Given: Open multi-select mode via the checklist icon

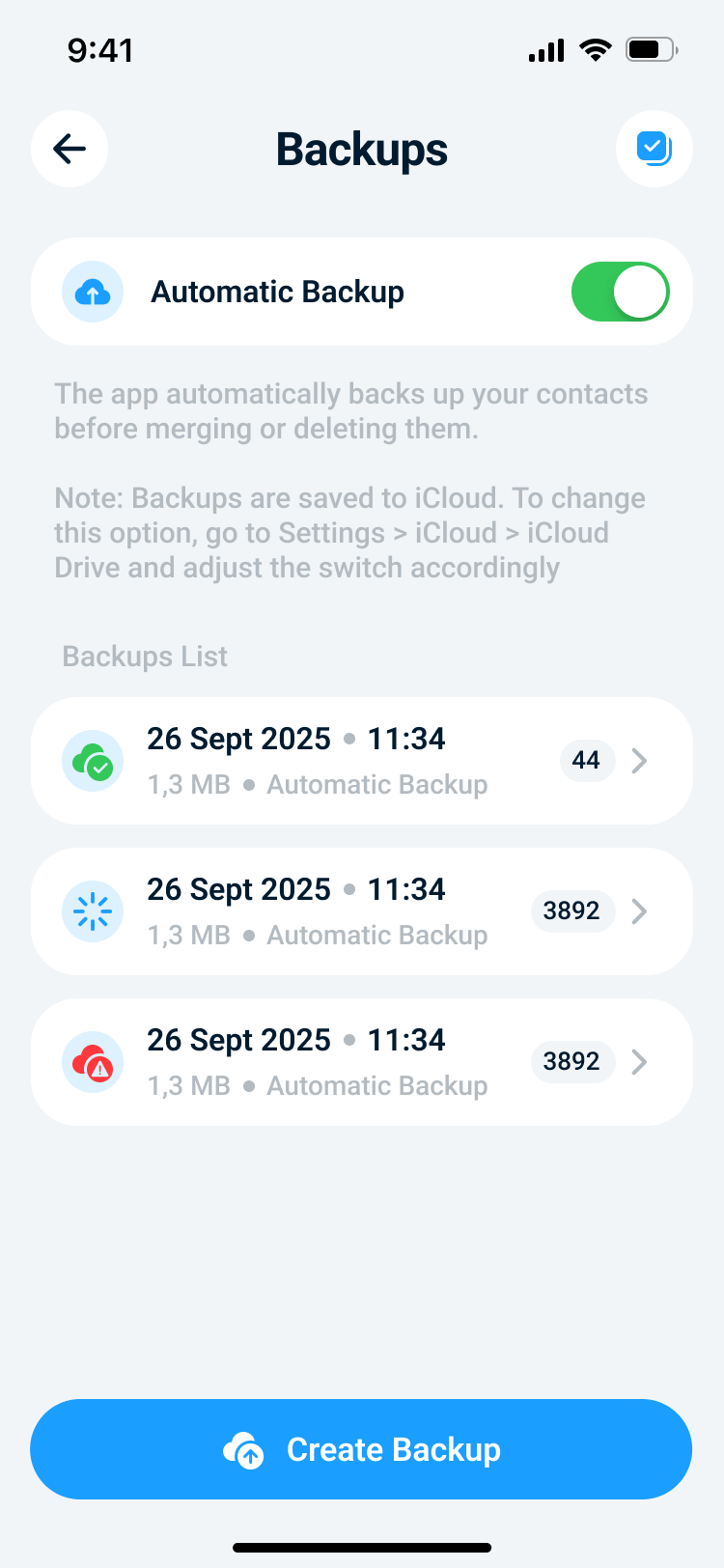Looking at the screenshot, I should click(654, 149).
